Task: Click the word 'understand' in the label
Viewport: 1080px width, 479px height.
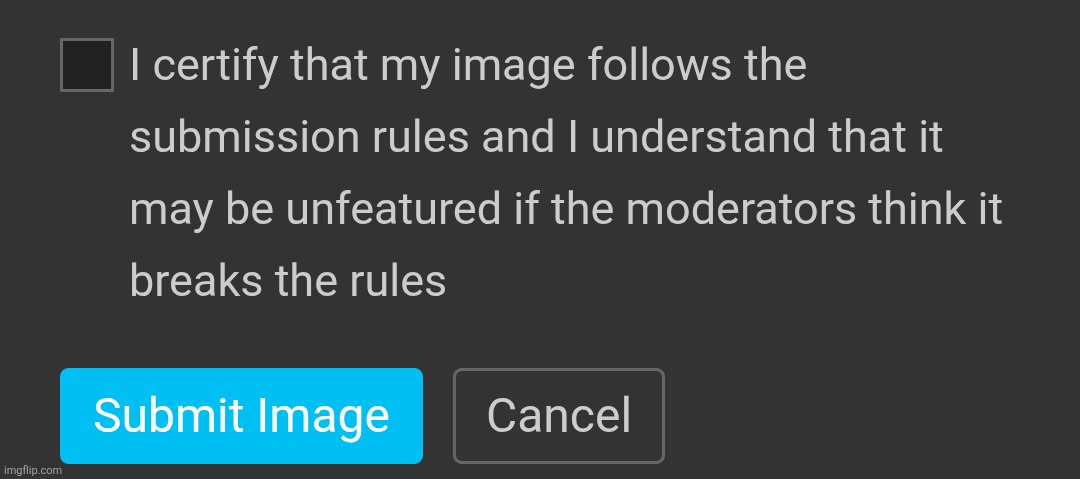Action: [x=703, y=137]
